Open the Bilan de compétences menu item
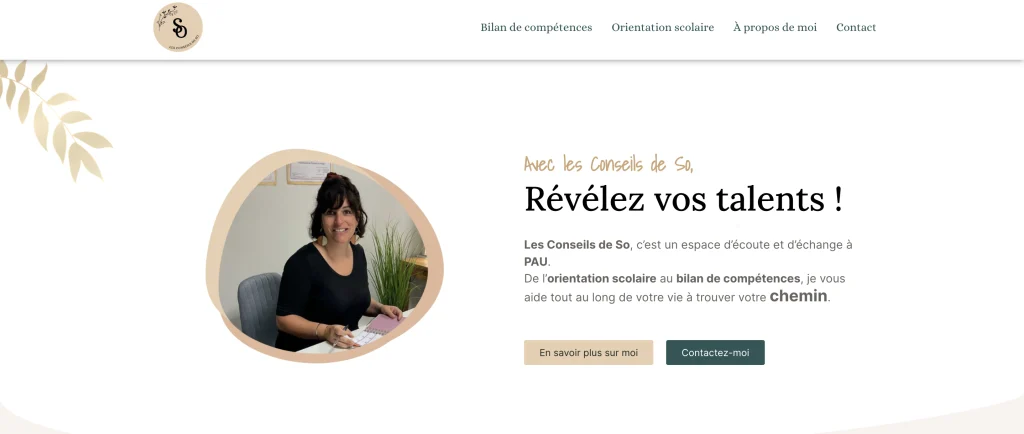The height and width of the screenshot is (434, 1024). click(536, 27)
